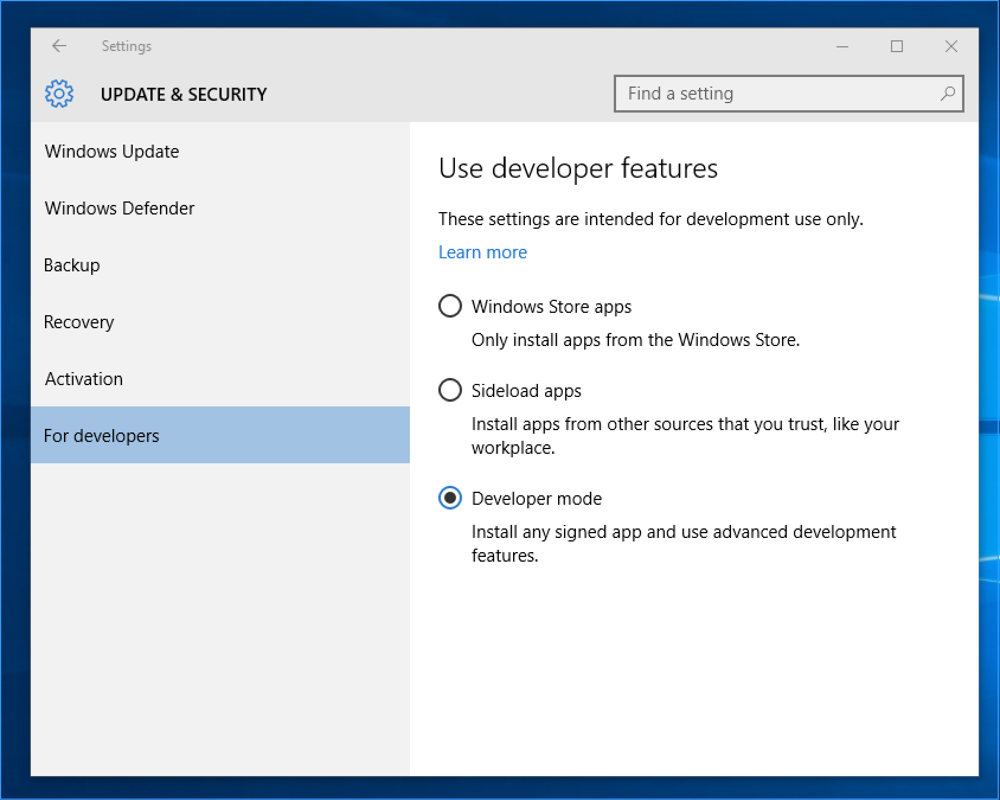This screenshot has width=1000, height=800.
Task: Click the search magnifier icon
Action: pyautogui.click(x=948, y=94)
